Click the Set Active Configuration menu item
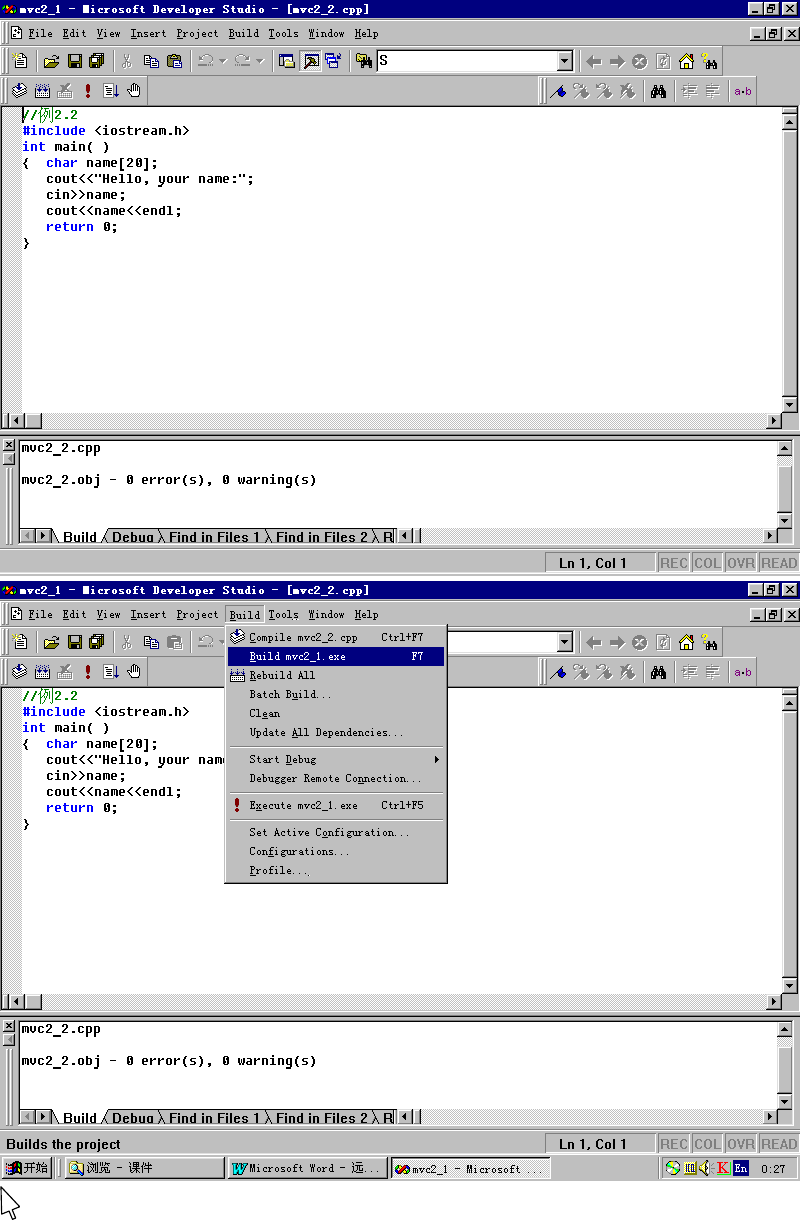Screen dimensions: 800x1225 click(x=329, y=833)
